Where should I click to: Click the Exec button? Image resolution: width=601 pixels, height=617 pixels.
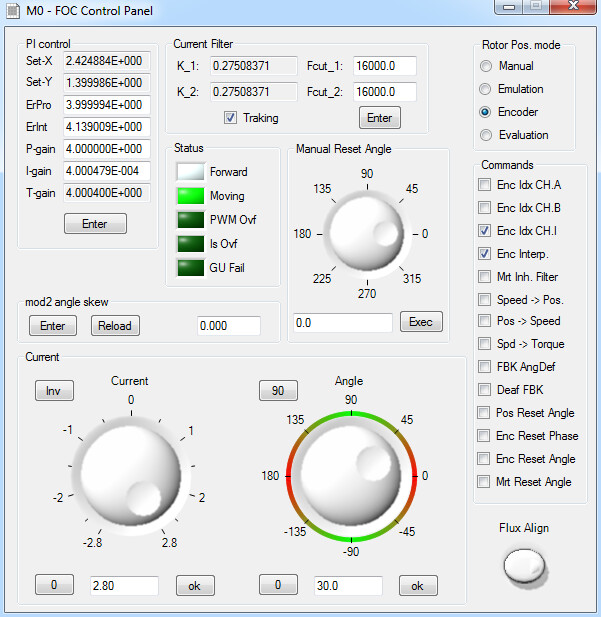click(421, 322)
